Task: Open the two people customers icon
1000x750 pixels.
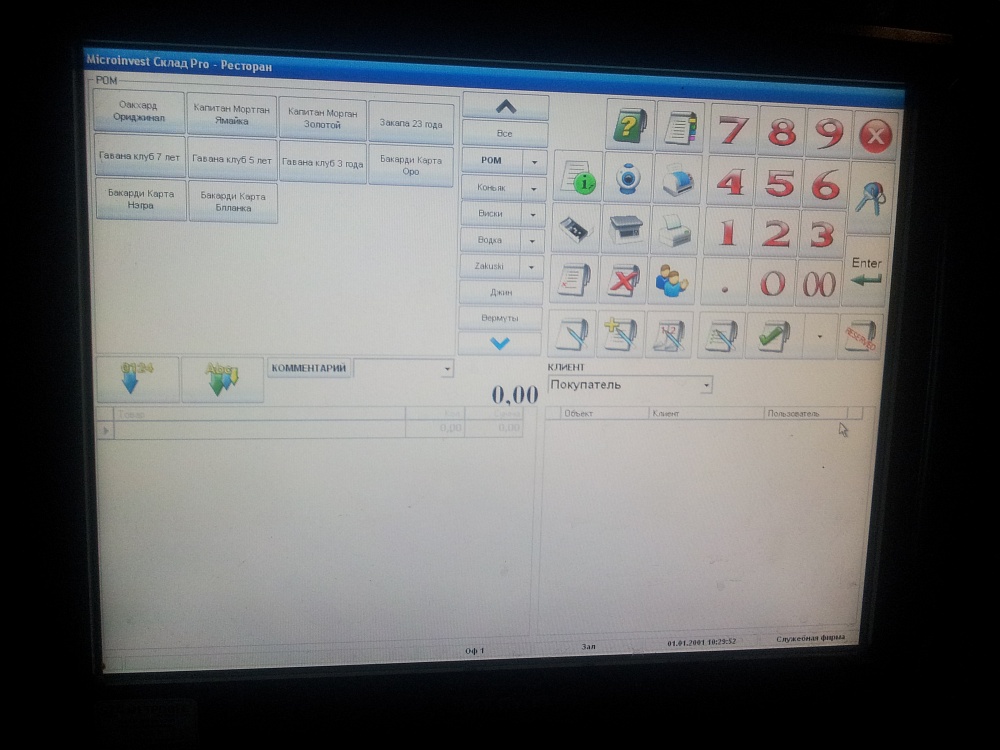Action: [673, 281]
